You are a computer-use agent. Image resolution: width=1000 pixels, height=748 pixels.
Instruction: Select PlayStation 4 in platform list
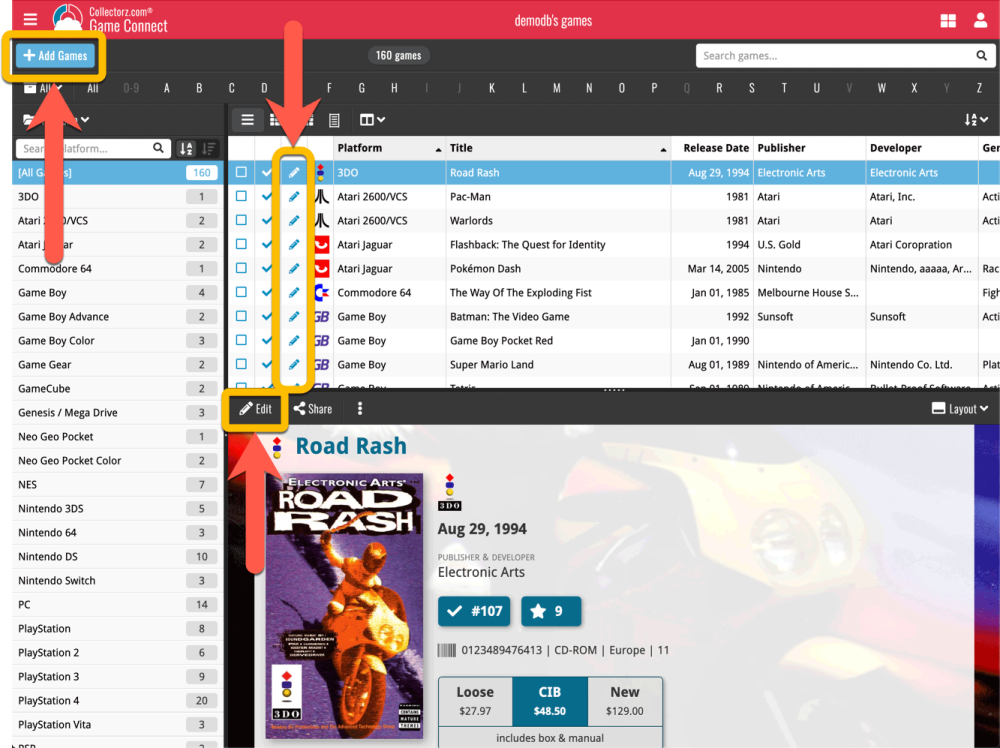coord(117,701)
